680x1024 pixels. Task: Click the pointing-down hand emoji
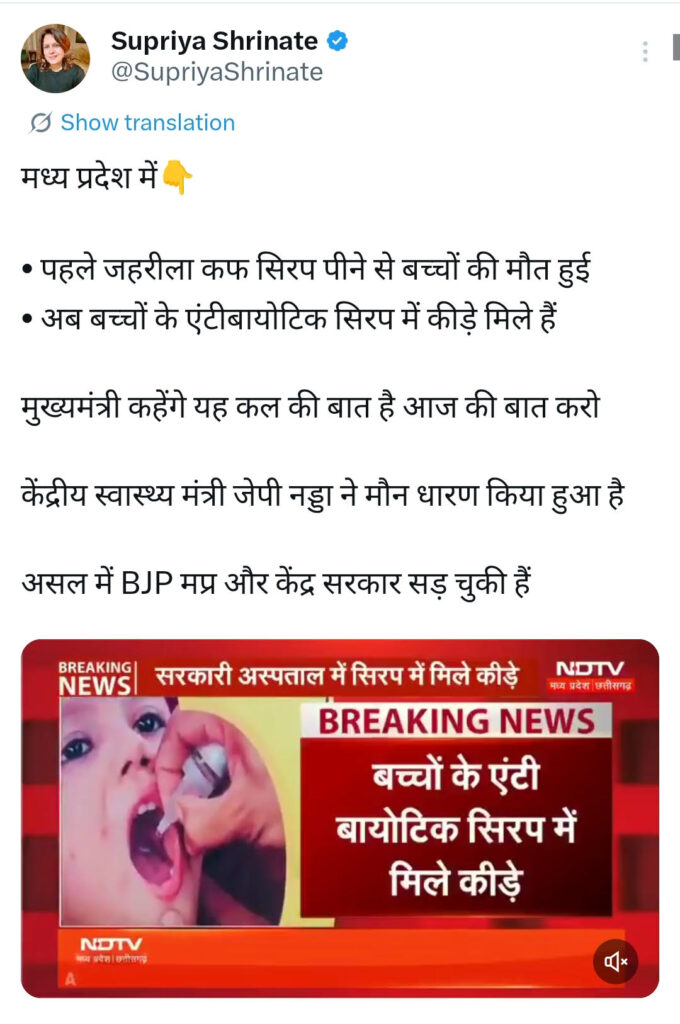[x=176, y=178]
